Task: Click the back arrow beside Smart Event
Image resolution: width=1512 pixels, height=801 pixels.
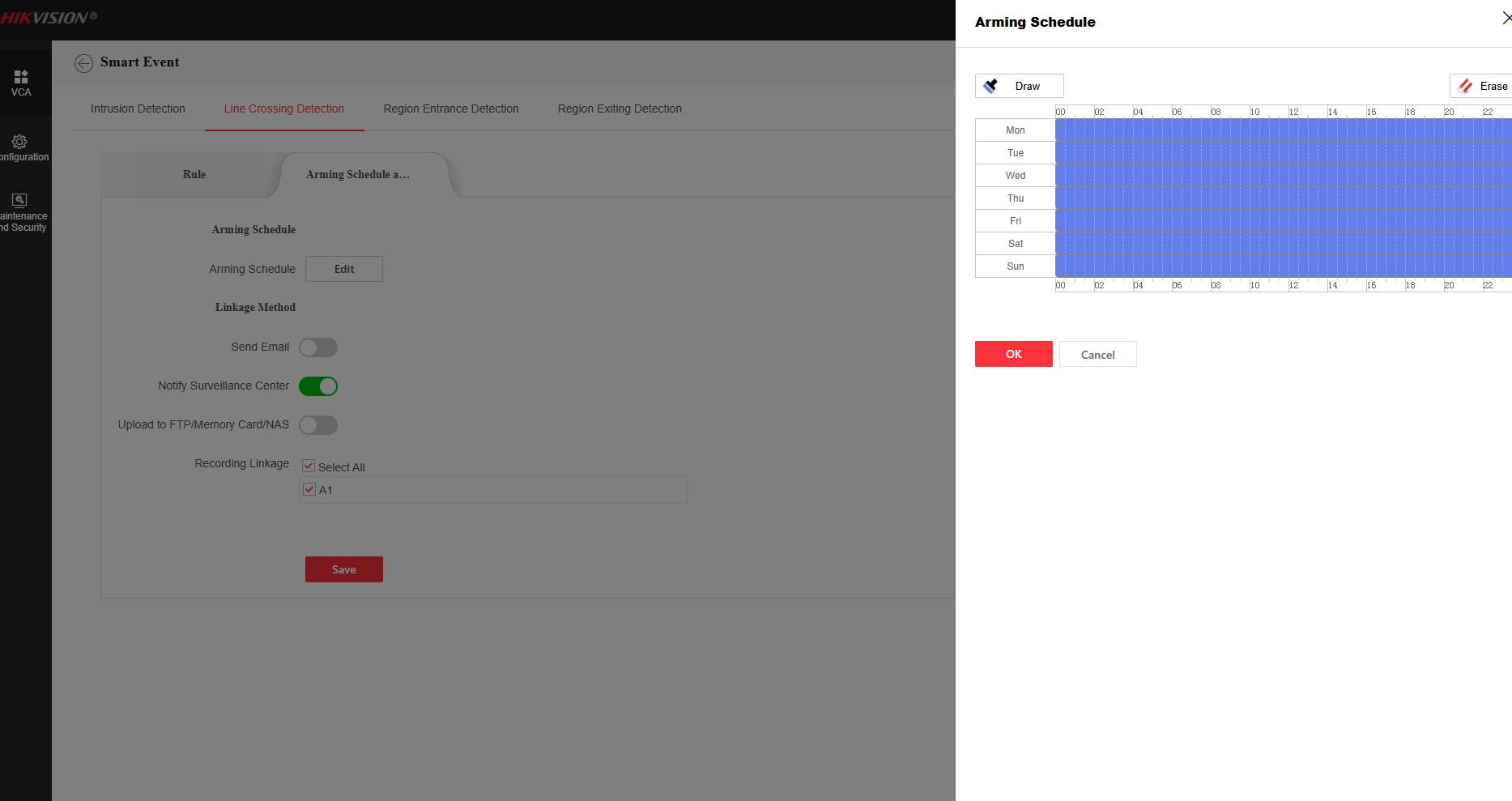Action: (83, 63)
